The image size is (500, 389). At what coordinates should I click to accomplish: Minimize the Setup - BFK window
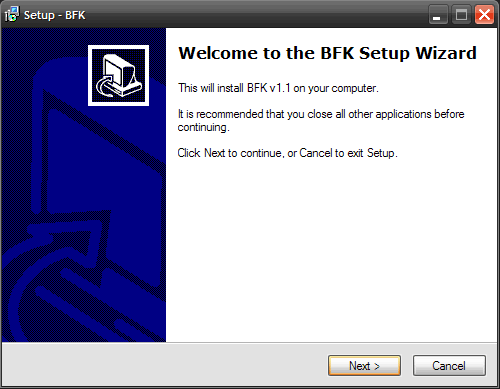(x=438, y=15)
